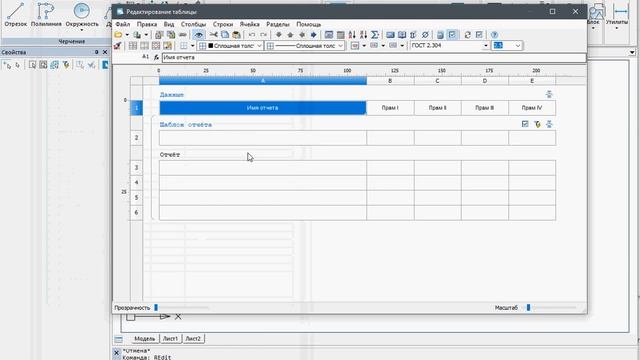Select column A header
Viewport: 640px width, 360px height.
click(263, 81)
